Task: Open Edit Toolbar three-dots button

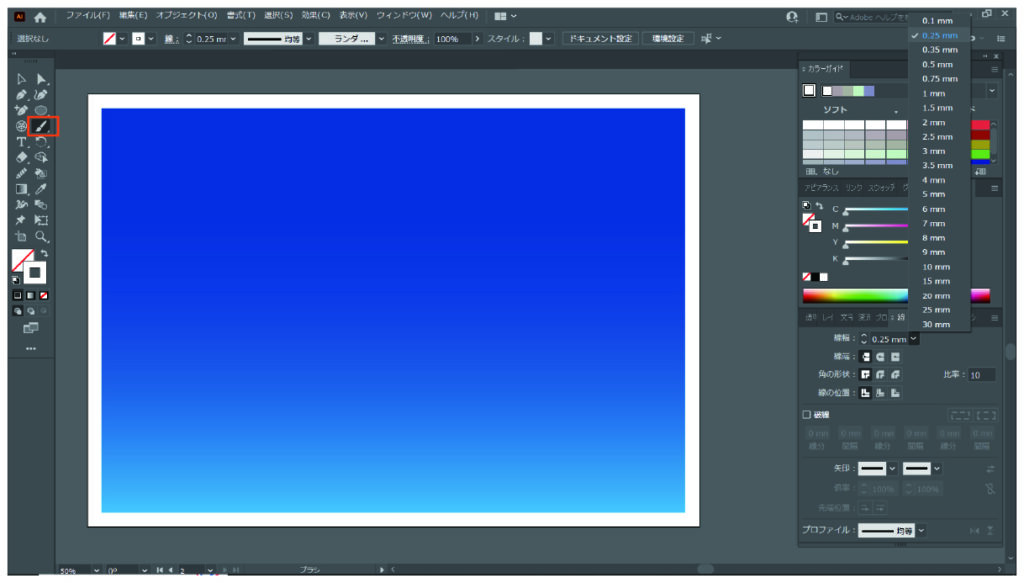Action: [31, 349]
